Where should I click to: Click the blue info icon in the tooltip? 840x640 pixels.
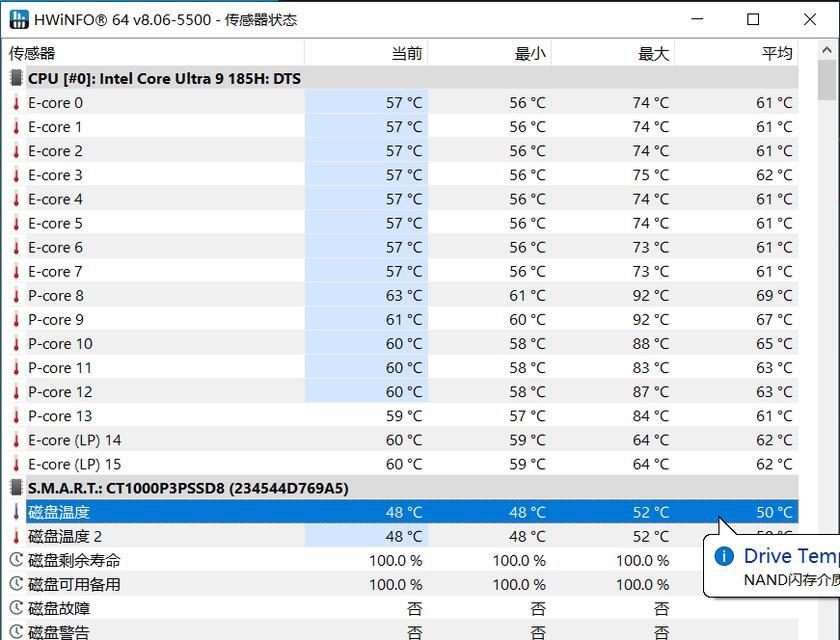[x=724, y=556]
